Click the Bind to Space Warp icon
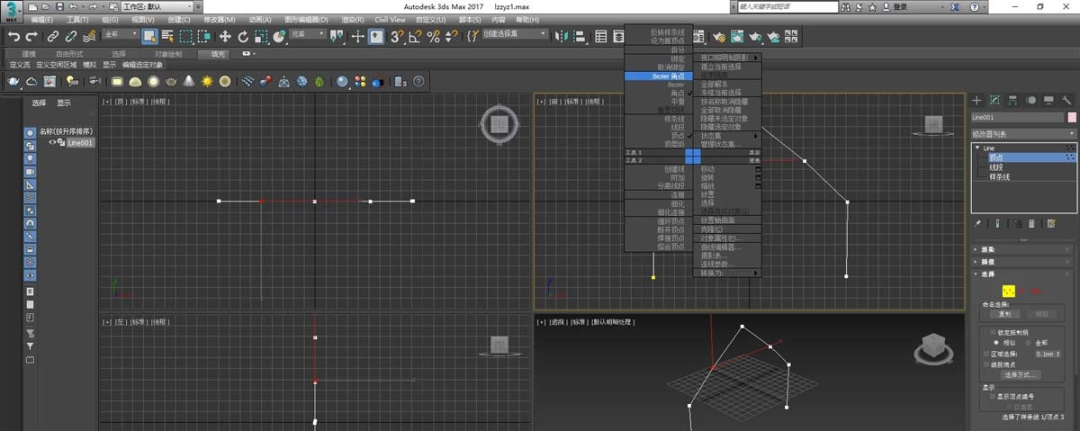 pos(89,36)
